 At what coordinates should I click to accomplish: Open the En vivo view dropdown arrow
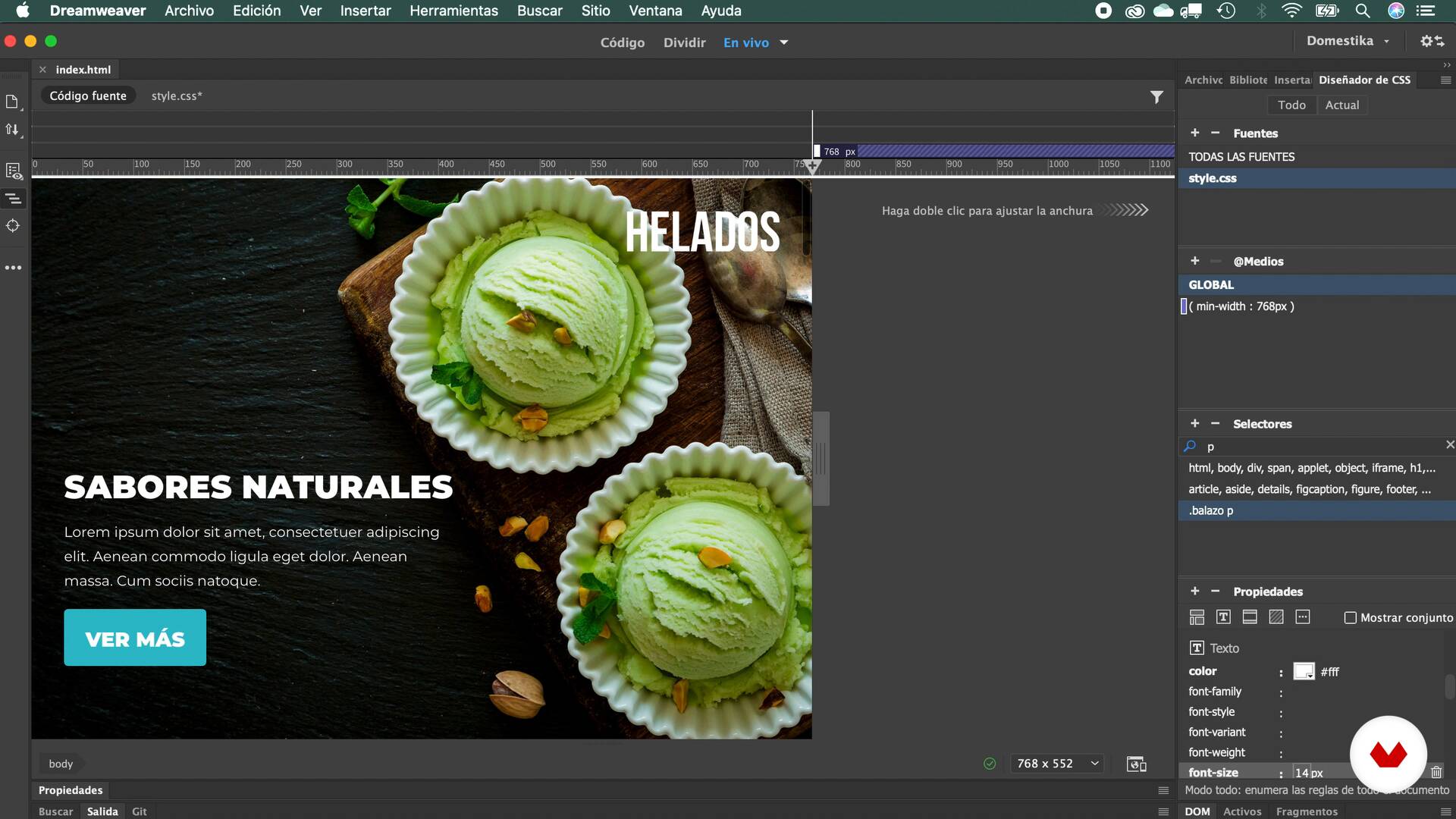tap(784, 42)
